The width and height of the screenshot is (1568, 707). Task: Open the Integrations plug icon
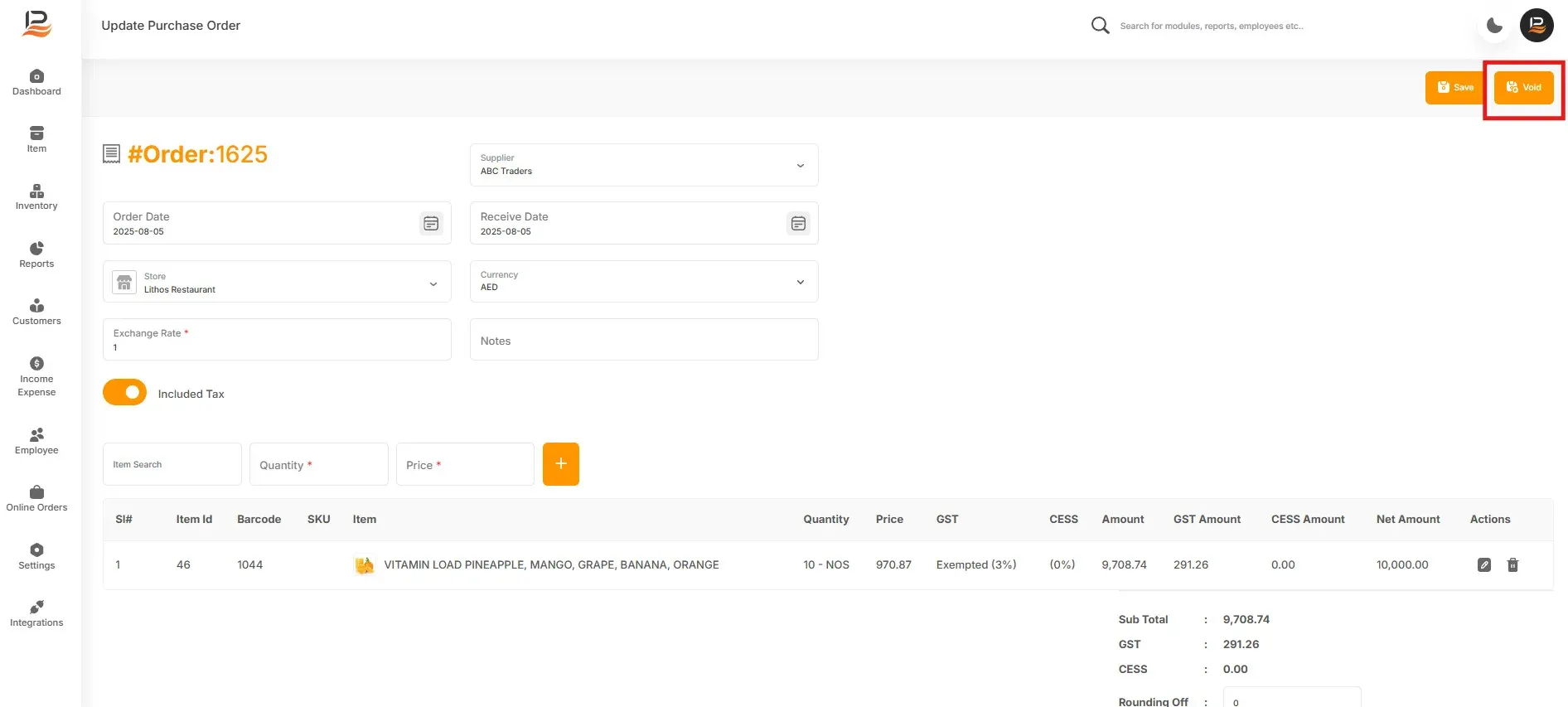click(x=36, y=608)
